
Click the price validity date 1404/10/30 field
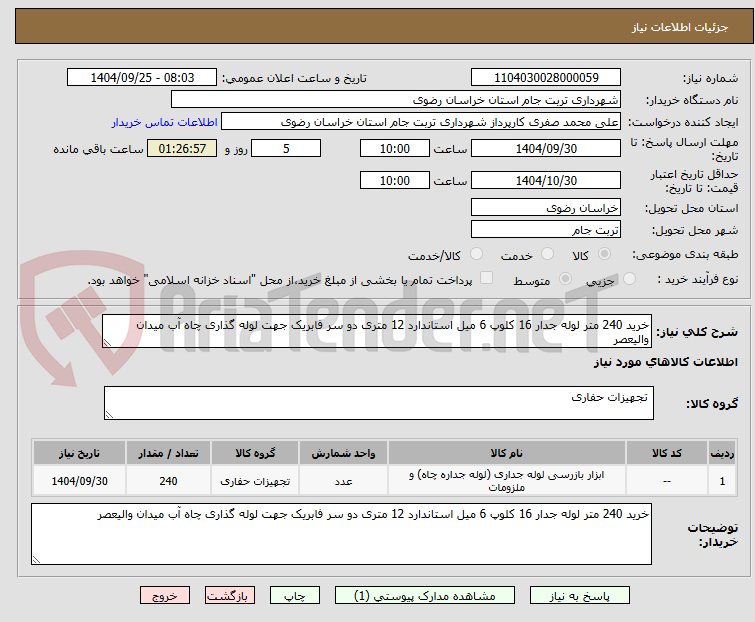tap(546, 180)
